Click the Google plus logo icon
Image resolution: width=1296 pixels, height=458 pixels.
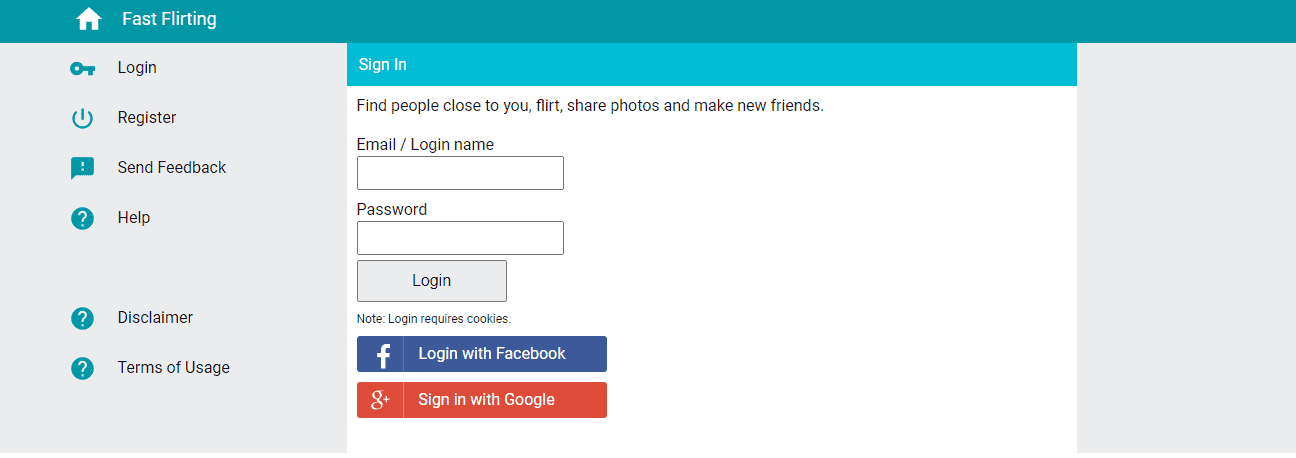(x=381, y=400)
